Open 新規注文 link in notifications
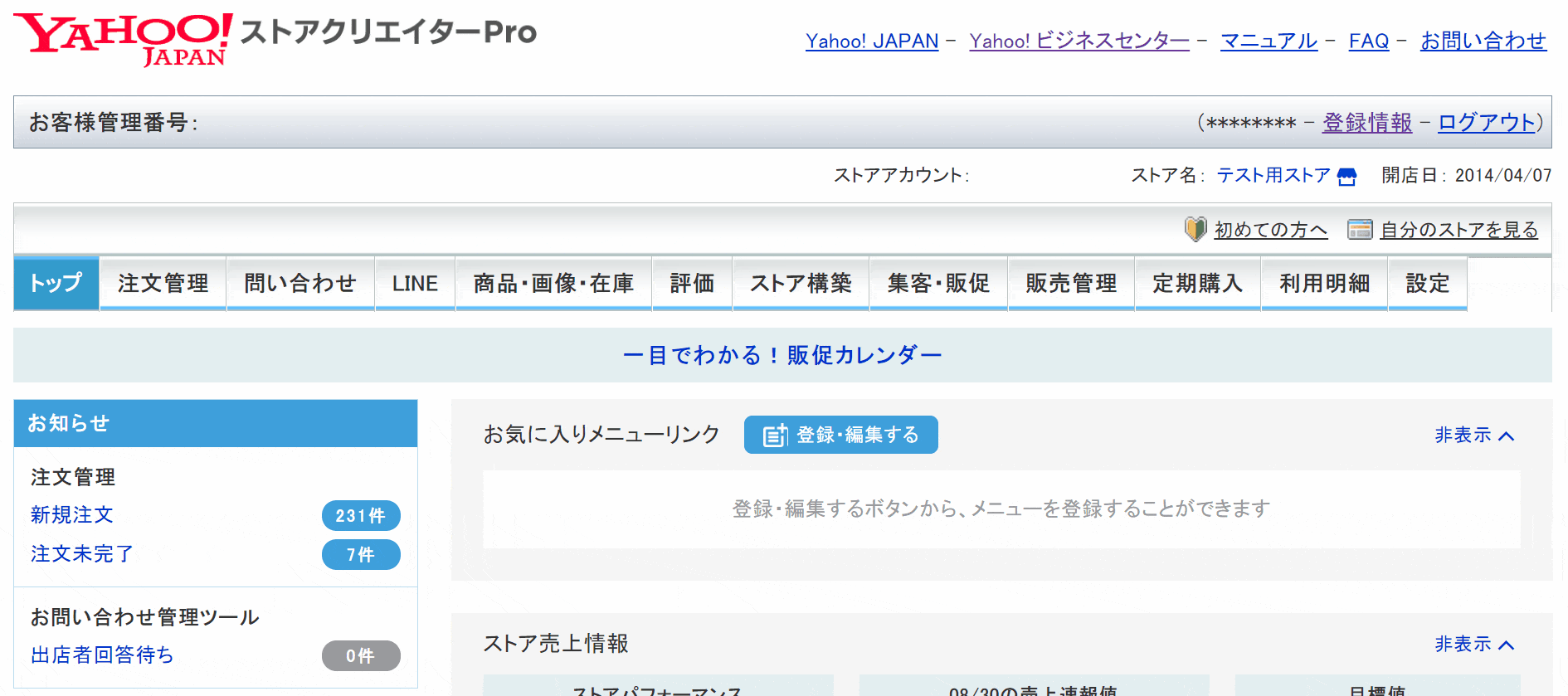 (72, 515)
